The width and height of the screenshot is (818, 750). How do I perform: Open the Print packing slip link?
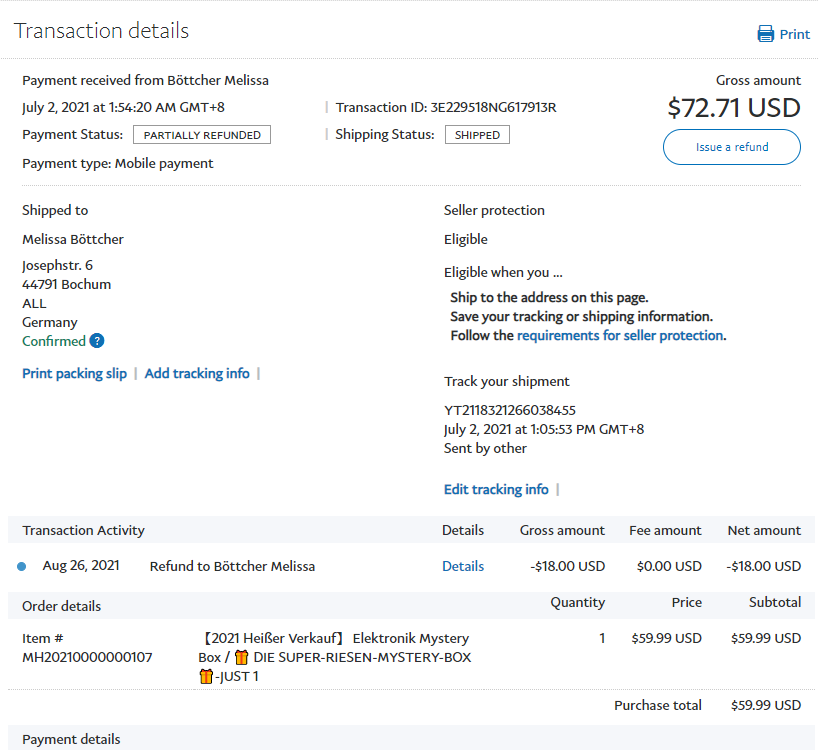[75, 373]
